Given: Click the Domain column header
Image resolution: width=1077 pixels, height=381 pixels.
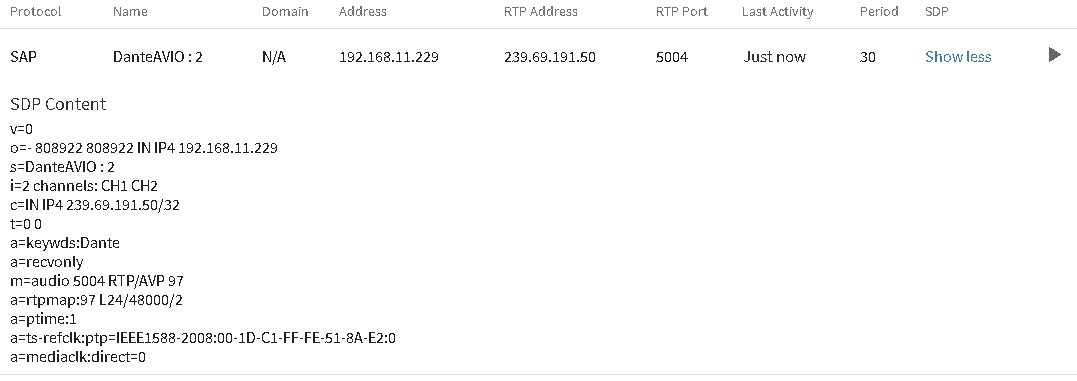Looking at the screenshot, I should pyautogui.click(x=285, y=12).
